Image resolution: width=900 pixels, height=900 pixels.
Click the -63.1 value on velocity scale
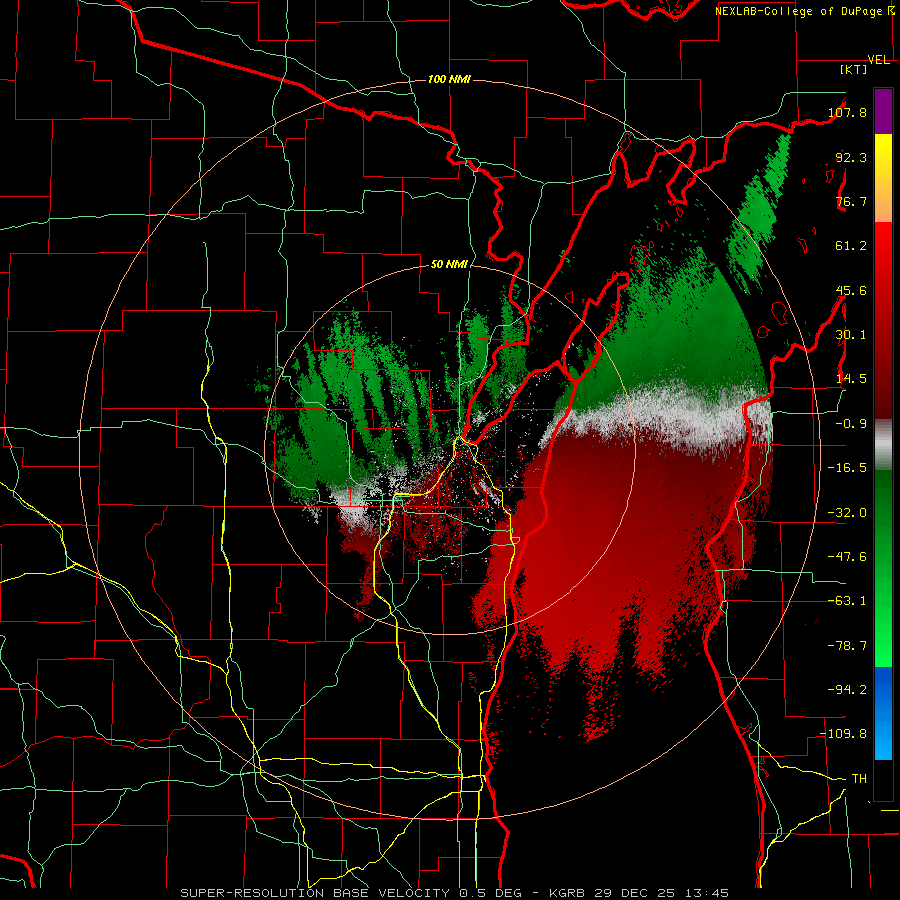847,601
